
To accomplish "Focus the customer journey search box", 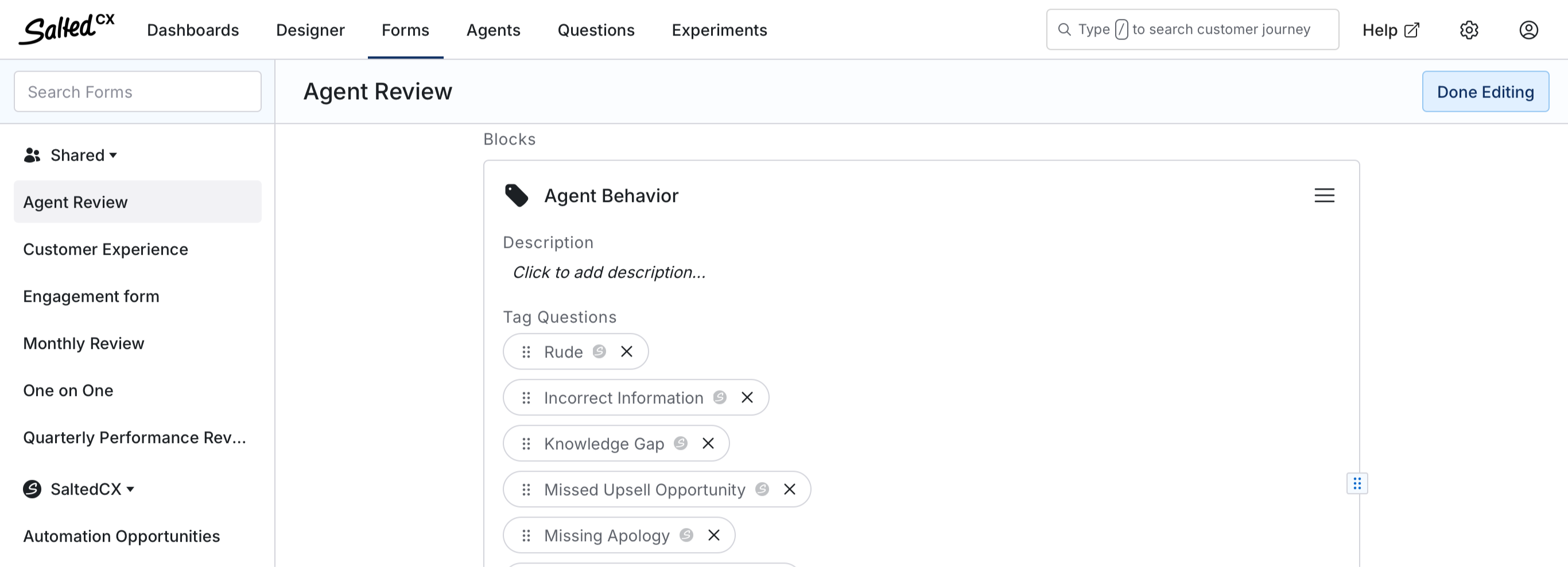I will click(1193, 29).
